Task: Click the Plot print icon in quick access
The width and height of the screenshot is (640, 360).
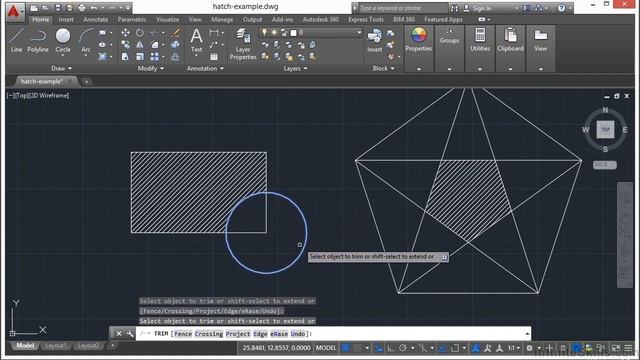Action: pyautogui.click(x=82, y=8)
